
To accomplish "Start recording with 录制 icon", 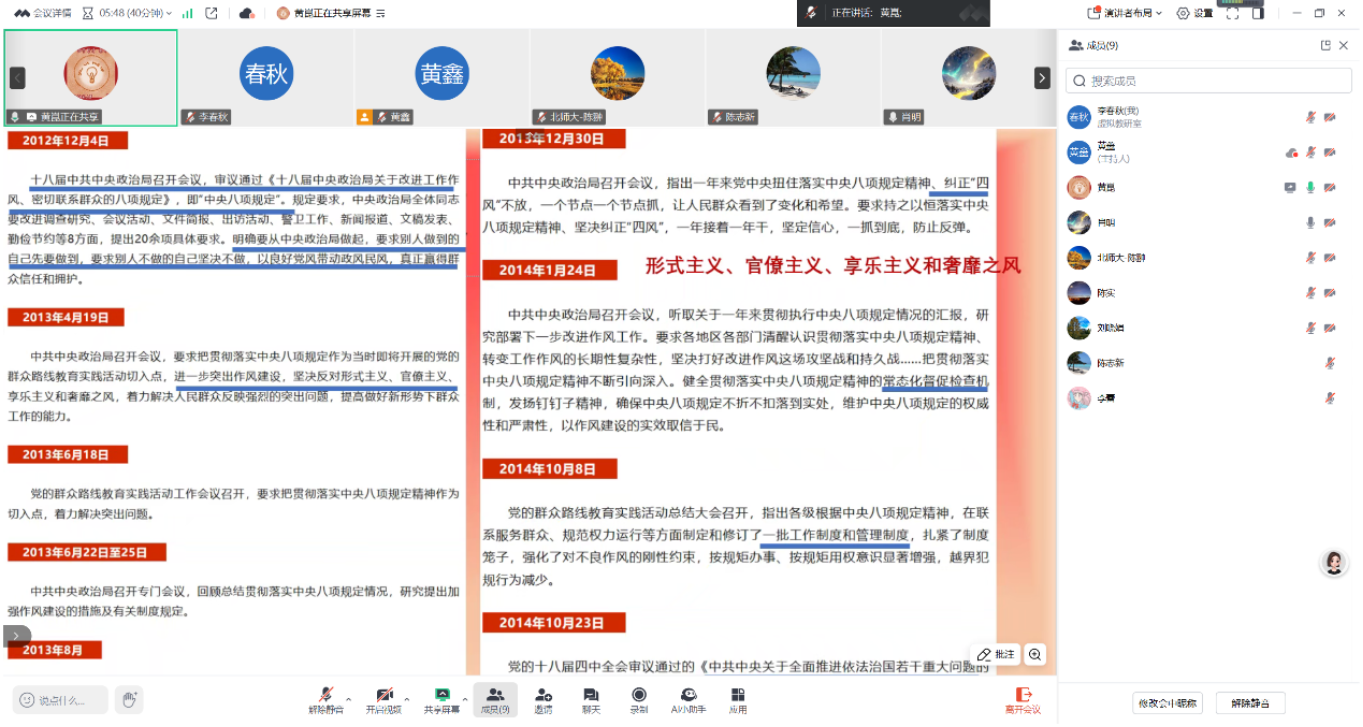I will tap(639, 699).
